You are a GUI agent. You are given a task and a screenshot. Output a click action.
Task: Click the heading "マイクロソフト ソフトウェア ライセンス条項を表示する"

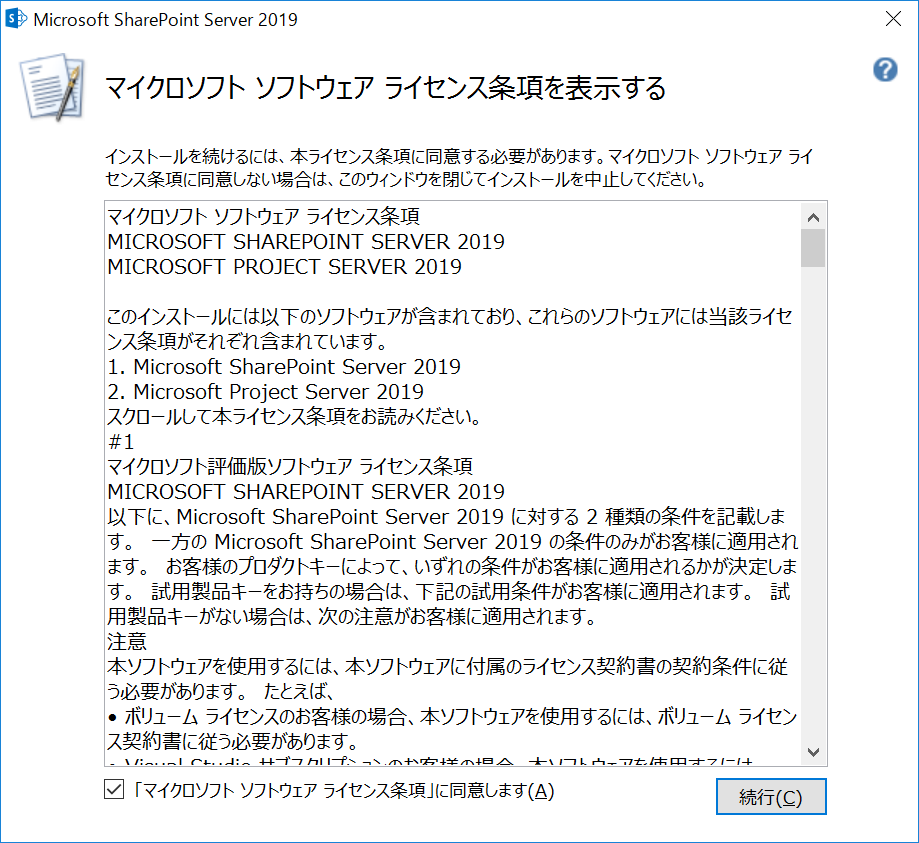click(386, 89)
